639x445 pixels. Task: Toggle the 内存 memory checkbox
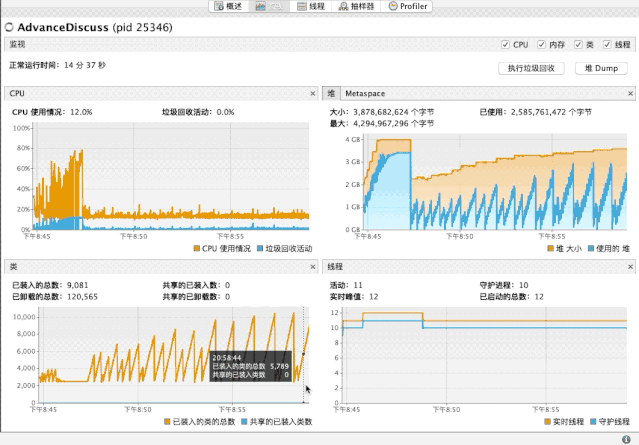point(541,44)
